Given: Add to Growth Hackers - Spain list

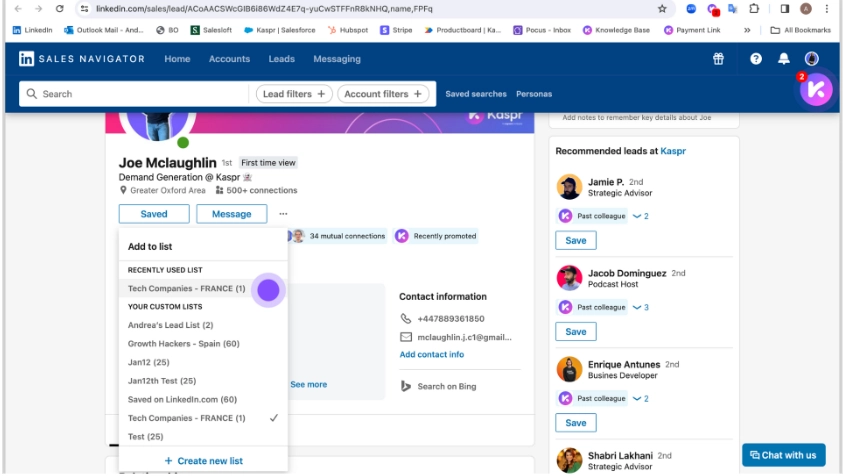Looking at the screenshot, I should click(x=203, y=343).
